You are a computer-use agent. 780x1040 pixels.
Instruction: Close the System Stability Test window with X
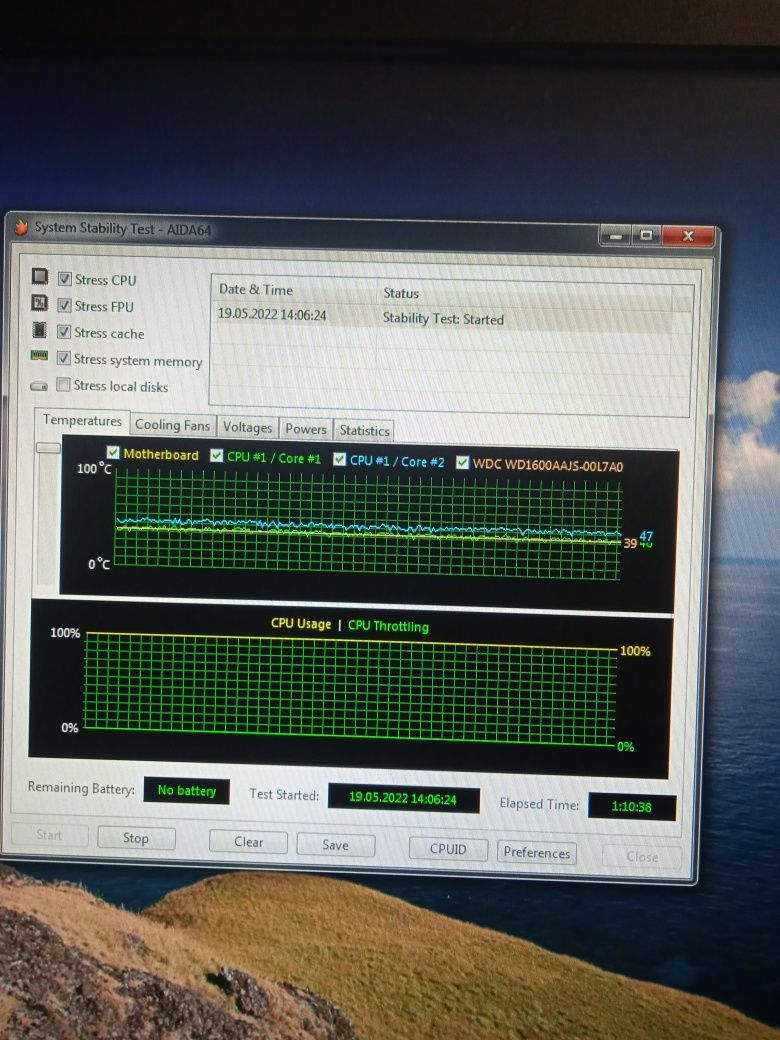[688, 236]
